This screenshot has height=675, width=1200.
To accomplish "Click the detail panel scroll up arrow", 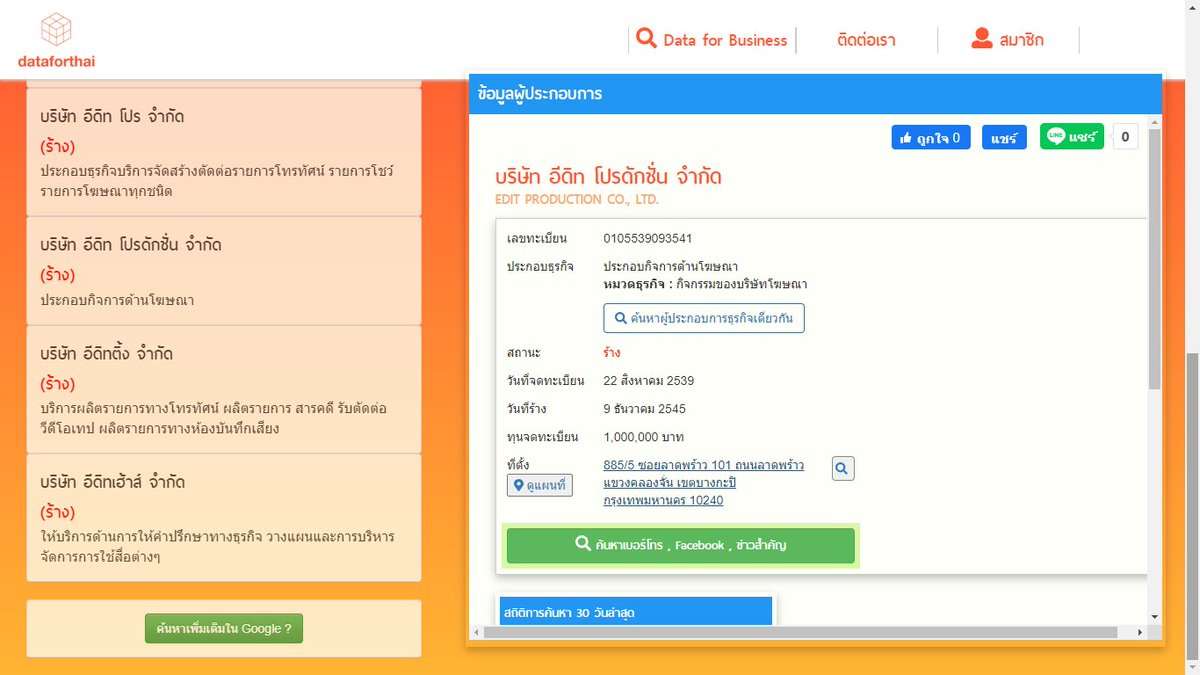I will pos(1155,120).
